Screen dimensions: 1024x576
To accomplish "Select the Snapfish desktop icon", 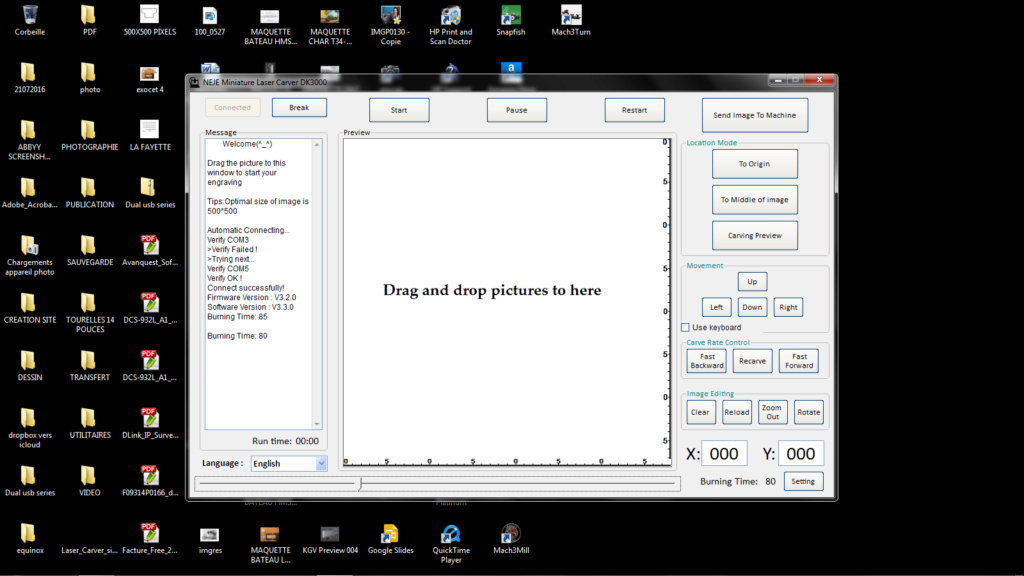I will click(511, 20).
